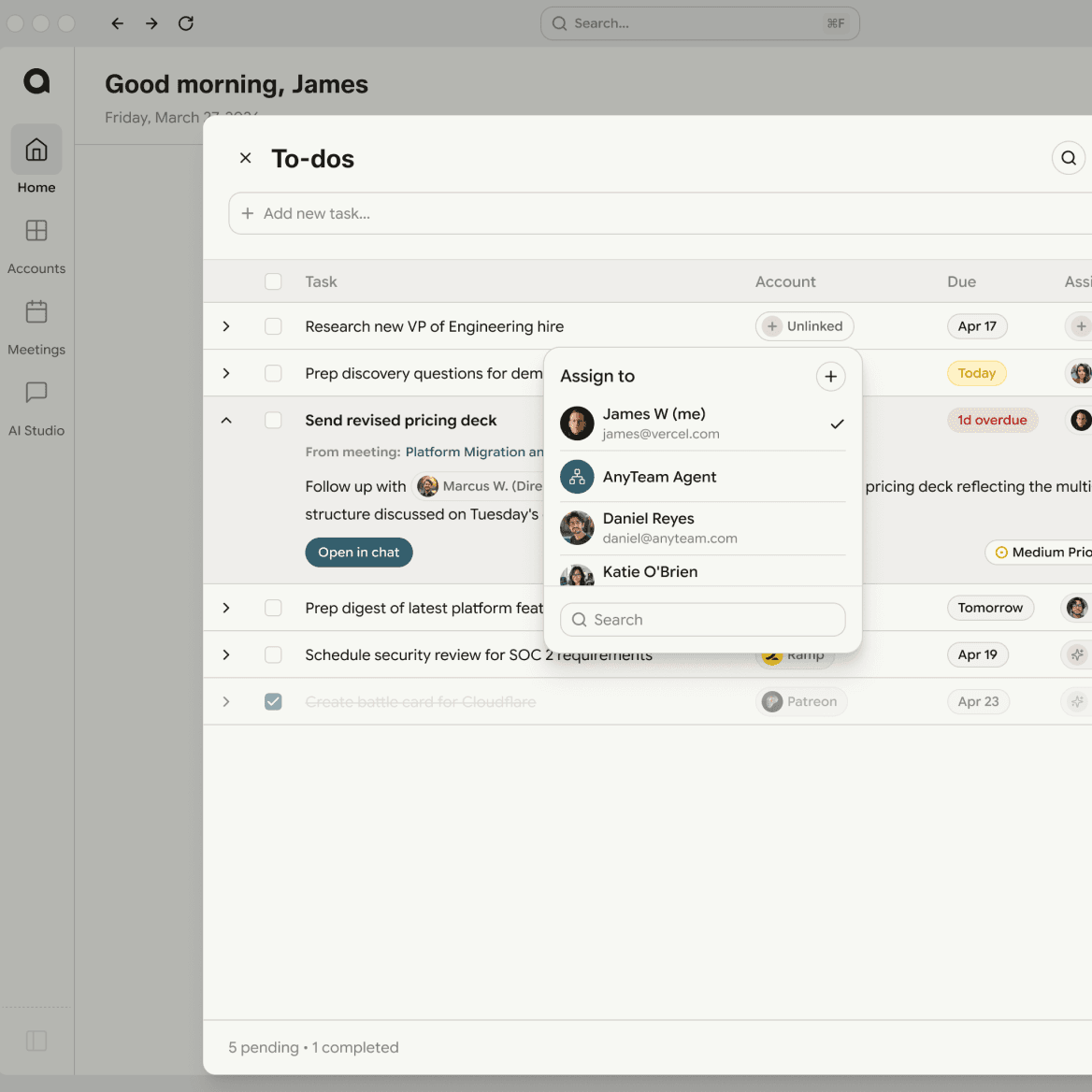Click the page reload icon
The image size is (1092, 1092).
pyautogui.click(x=185, y=22)
